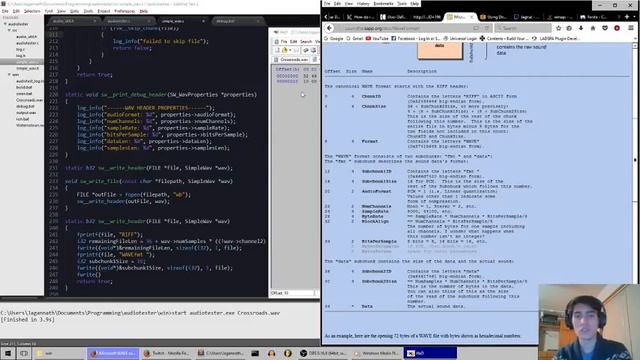Open debug.bat in the sidebar
The image size is (640, 360).
(x=25, y=107)
